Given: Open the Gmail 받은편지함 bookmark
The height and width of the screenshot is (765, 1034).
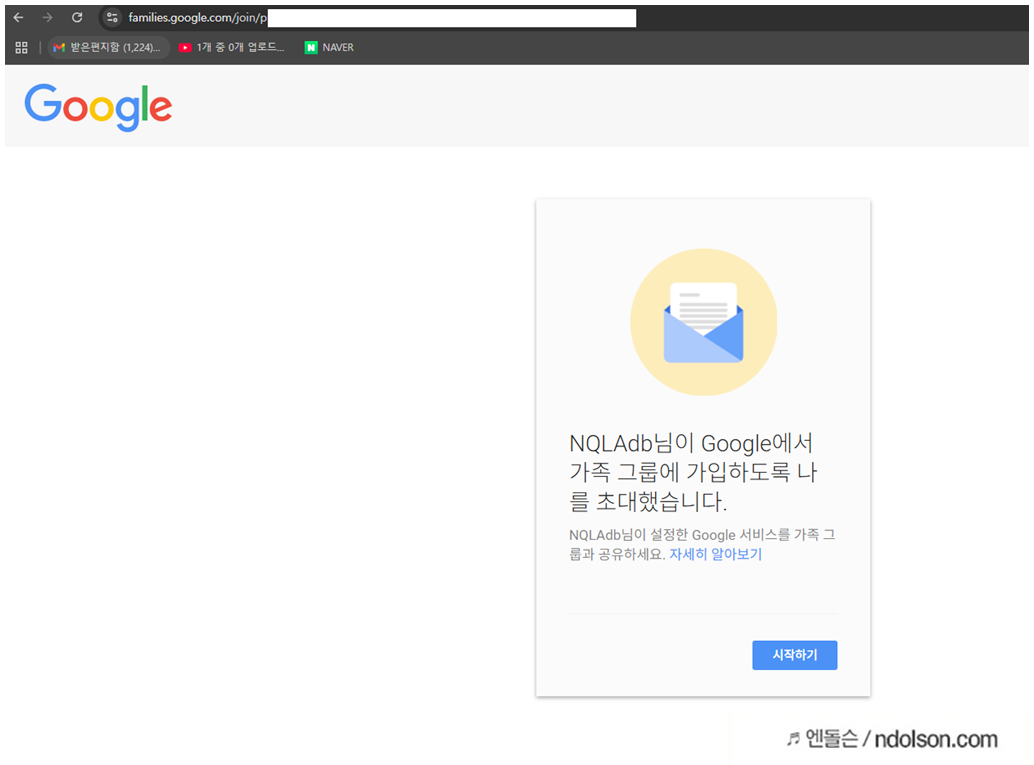Looking at the screenshot, I should click(107, 47).
